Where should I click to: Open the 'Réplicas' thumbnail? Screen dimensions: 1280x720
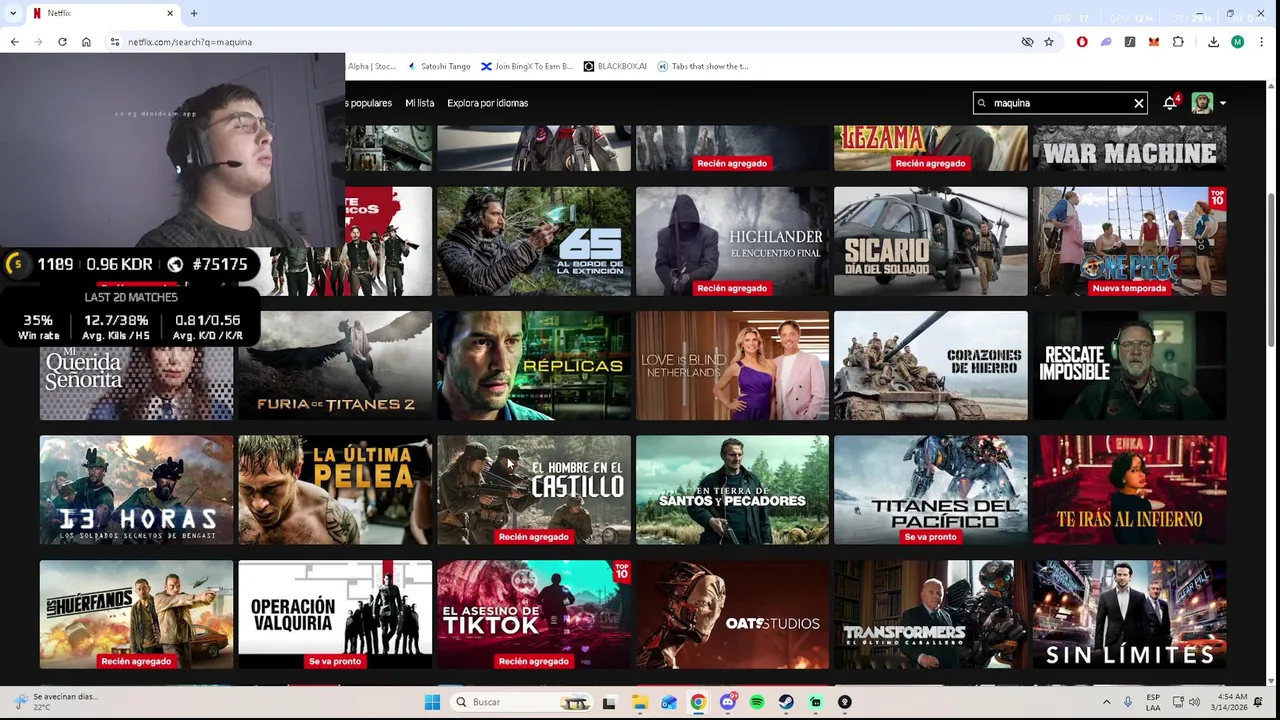534,365
